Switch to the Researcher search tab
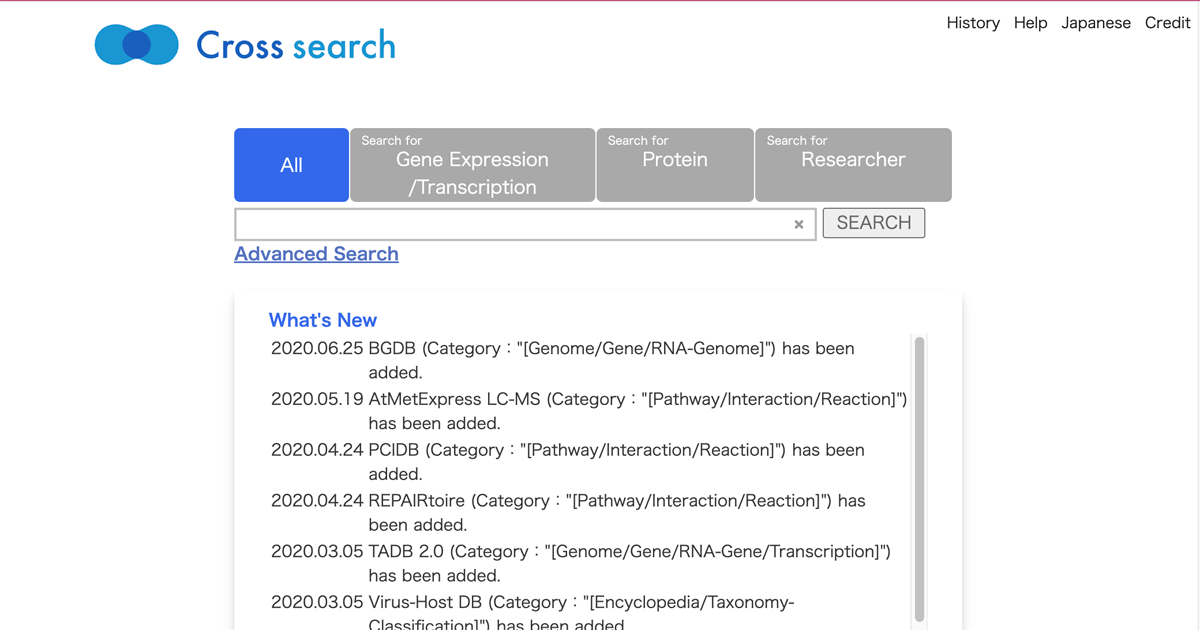This screenshot has width=1200, height=630. (853, 165)
